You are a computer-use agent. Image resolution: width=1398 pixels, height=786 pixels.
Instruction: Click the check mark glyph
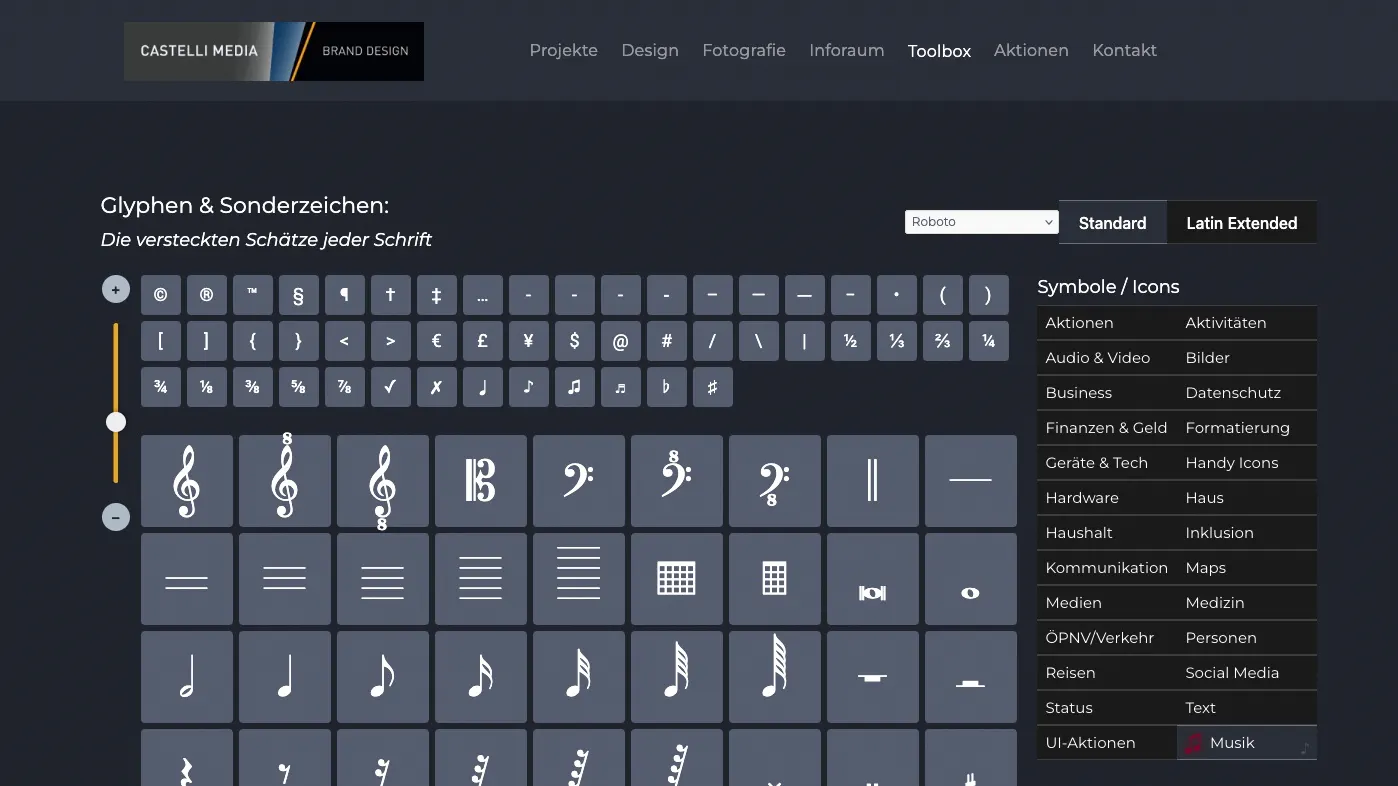391,387
